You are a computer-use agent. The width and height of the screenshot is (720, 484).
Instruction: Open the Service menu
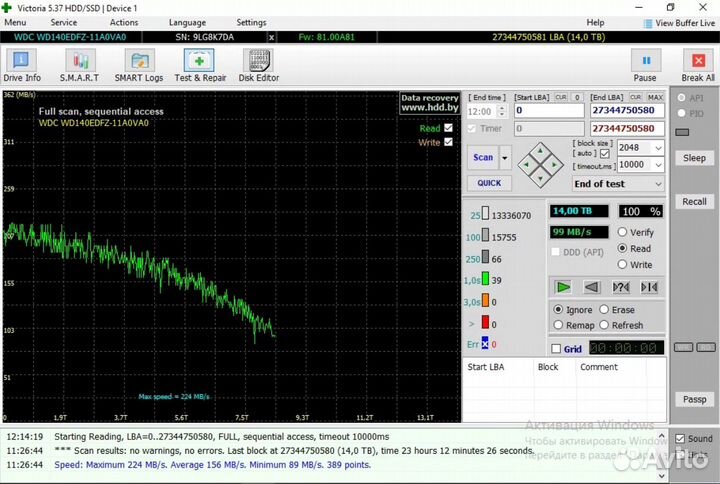(64, 22)
